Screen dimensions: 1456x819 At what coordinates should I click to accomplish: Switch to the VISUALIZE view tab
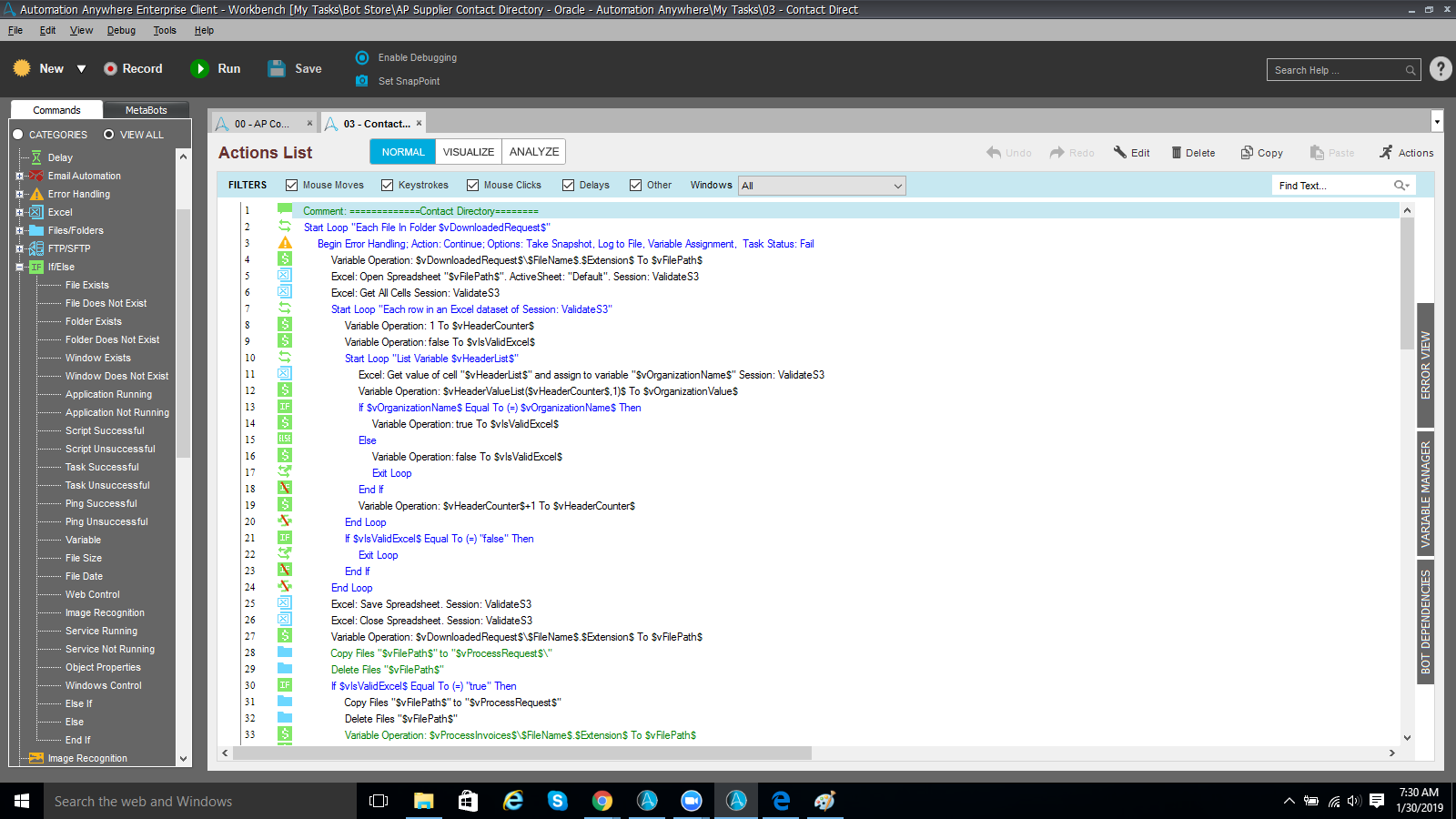(469, 152)
